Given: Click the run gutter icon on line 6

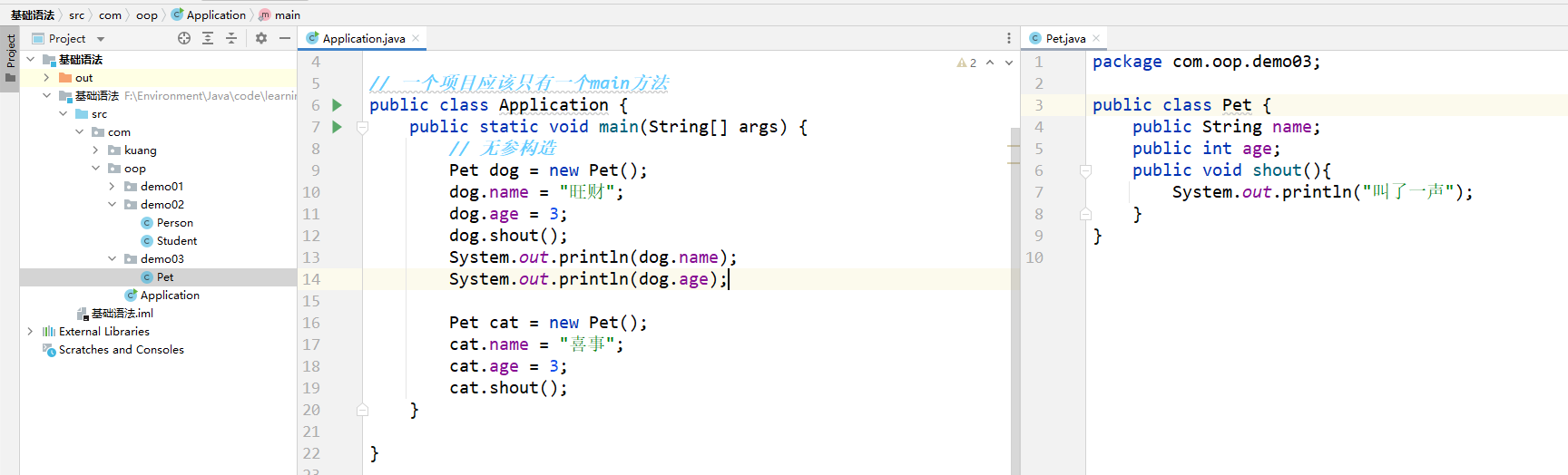Looking at the screenshot, I should pyautogui.click(x=337, y=105).
